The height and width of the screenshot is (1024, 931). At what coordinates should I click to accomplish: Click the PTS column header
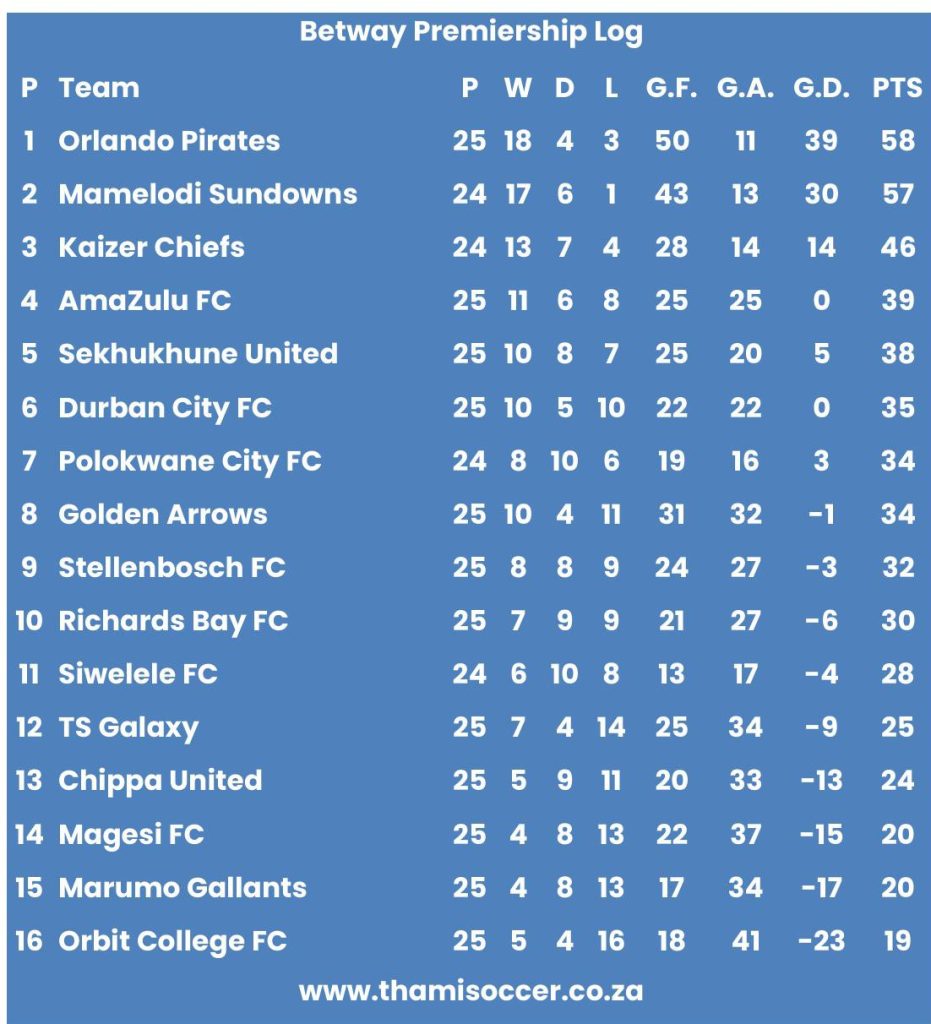pyautogui.click(x=897, y=87)
